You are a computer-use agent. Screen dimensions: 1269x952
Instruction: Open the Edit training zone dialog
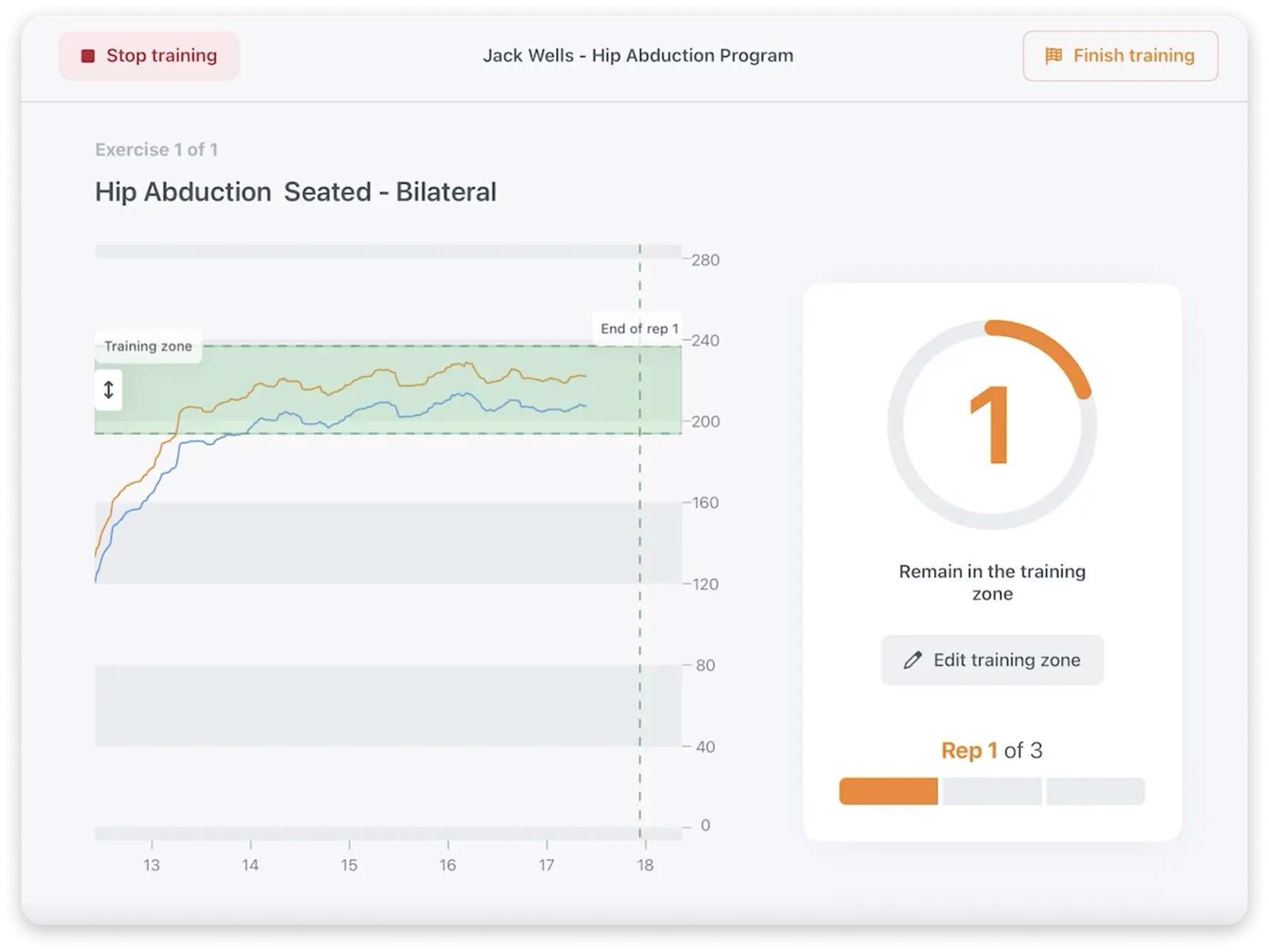tap(992, 659)
